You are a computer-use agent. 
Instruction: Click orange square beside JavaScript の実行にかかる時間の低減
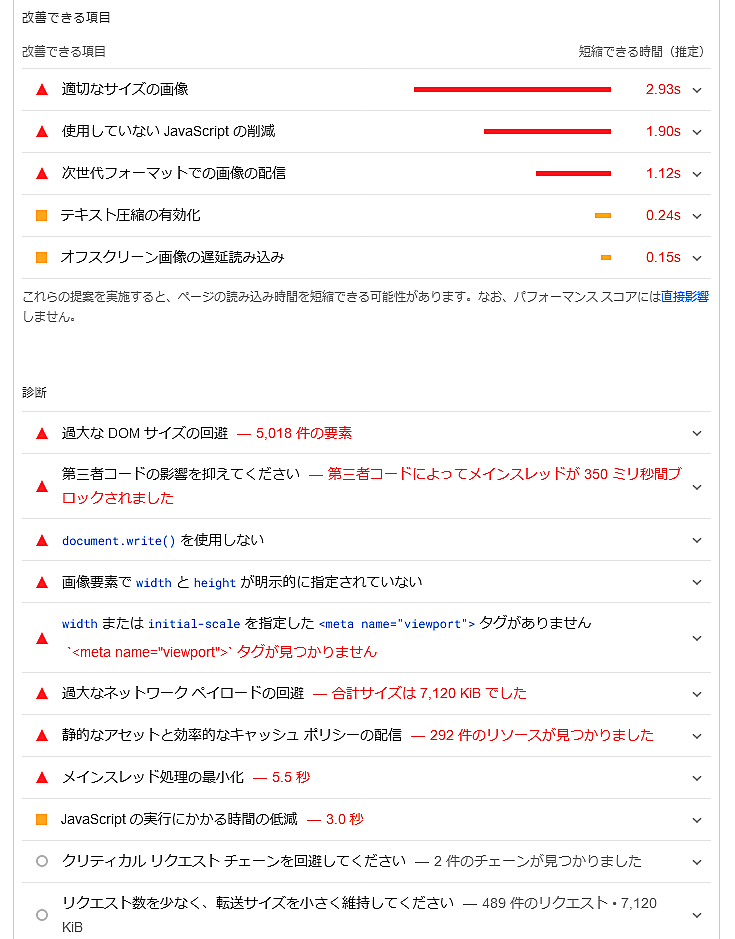pos(42,819)
